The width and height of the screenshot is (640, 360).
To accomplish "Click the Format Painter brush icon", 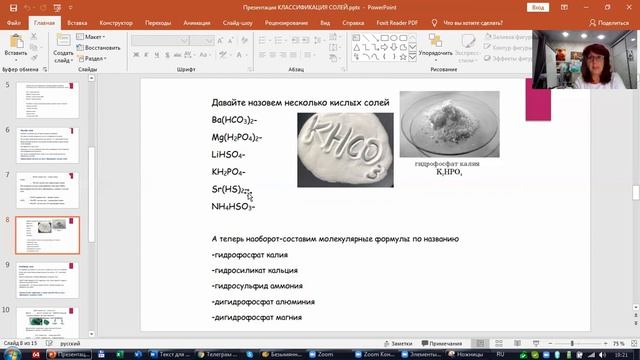I will coord(34,58).
